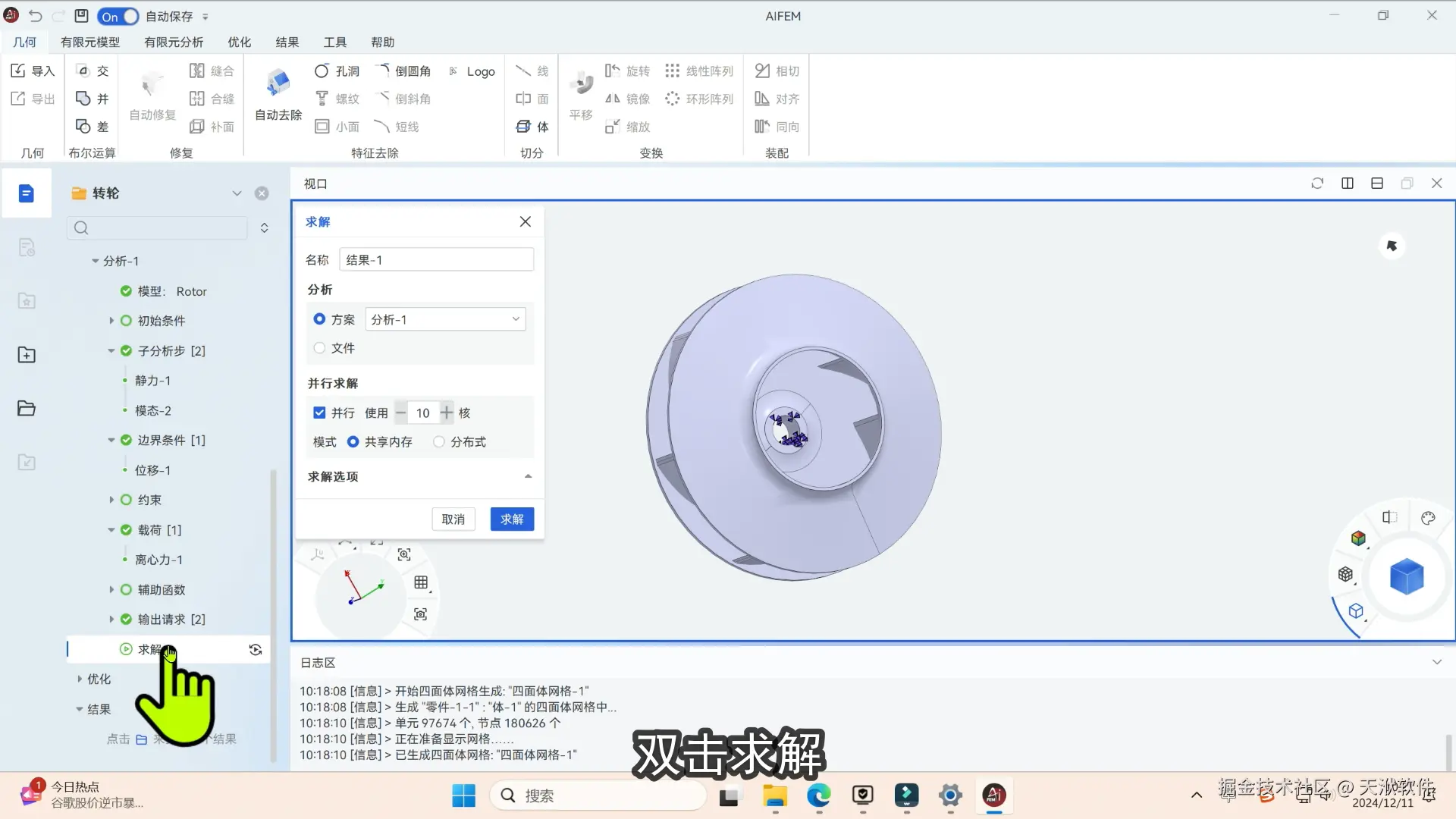This screenshot has height=819, width=1456.
Task: Open the 分析-1 scheme dropdown
Action: point(445,319)
